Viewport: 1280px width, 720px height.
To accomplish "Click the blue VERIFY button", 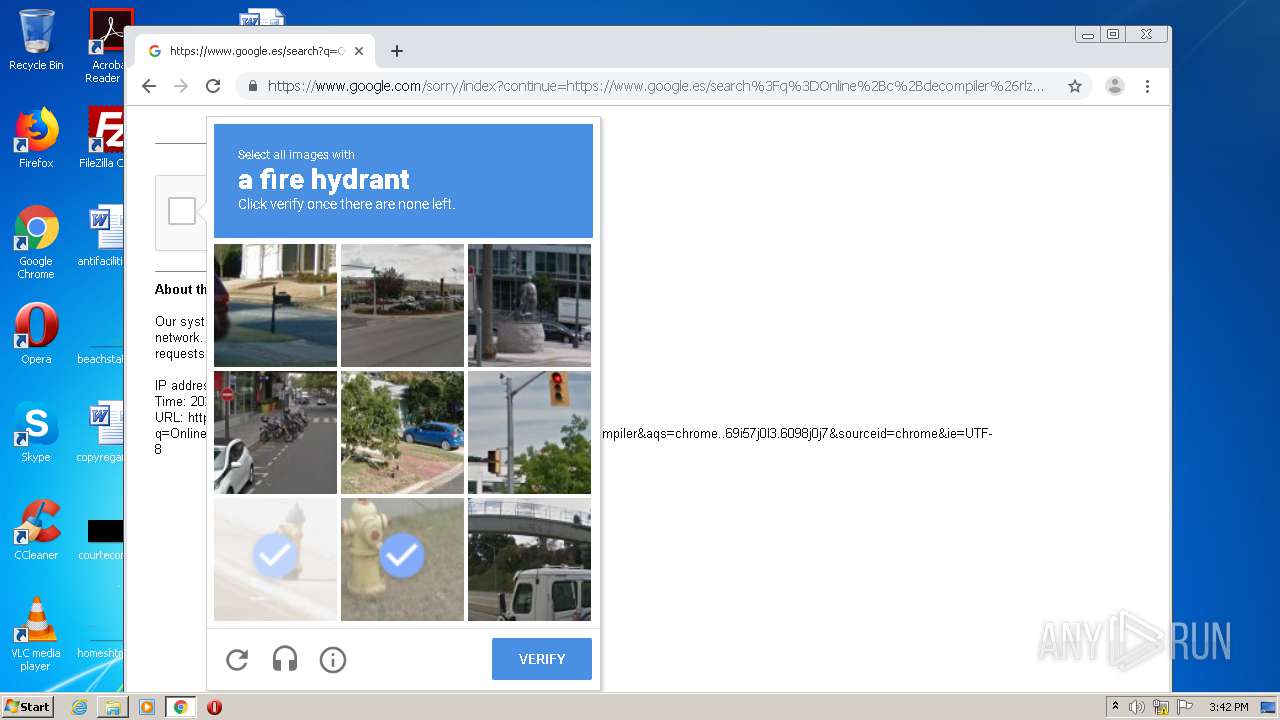I will pos(542,659).
